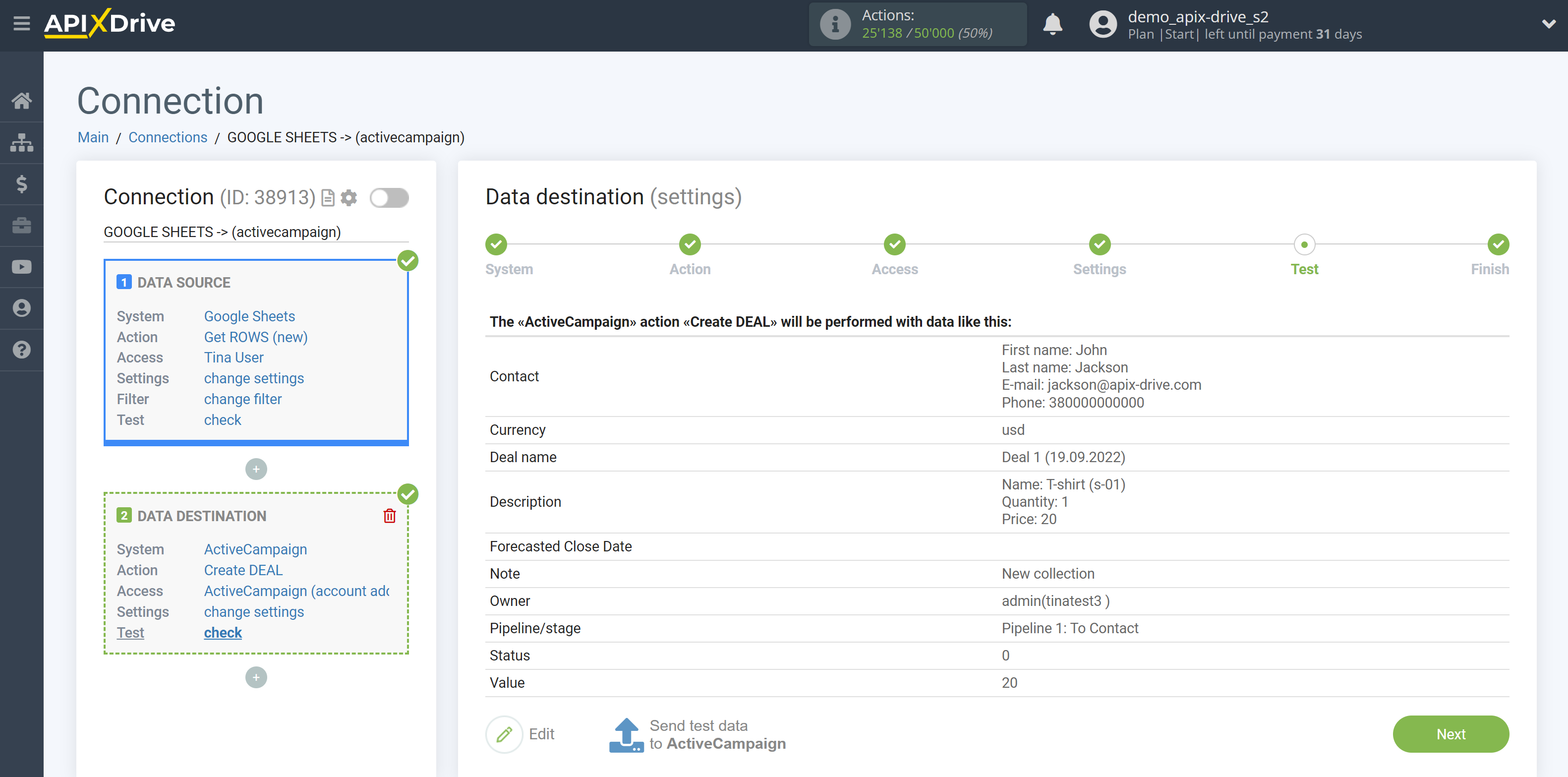Open the Create DEAL action link
Screen dimensions: 1568x777
pos(243,570)
